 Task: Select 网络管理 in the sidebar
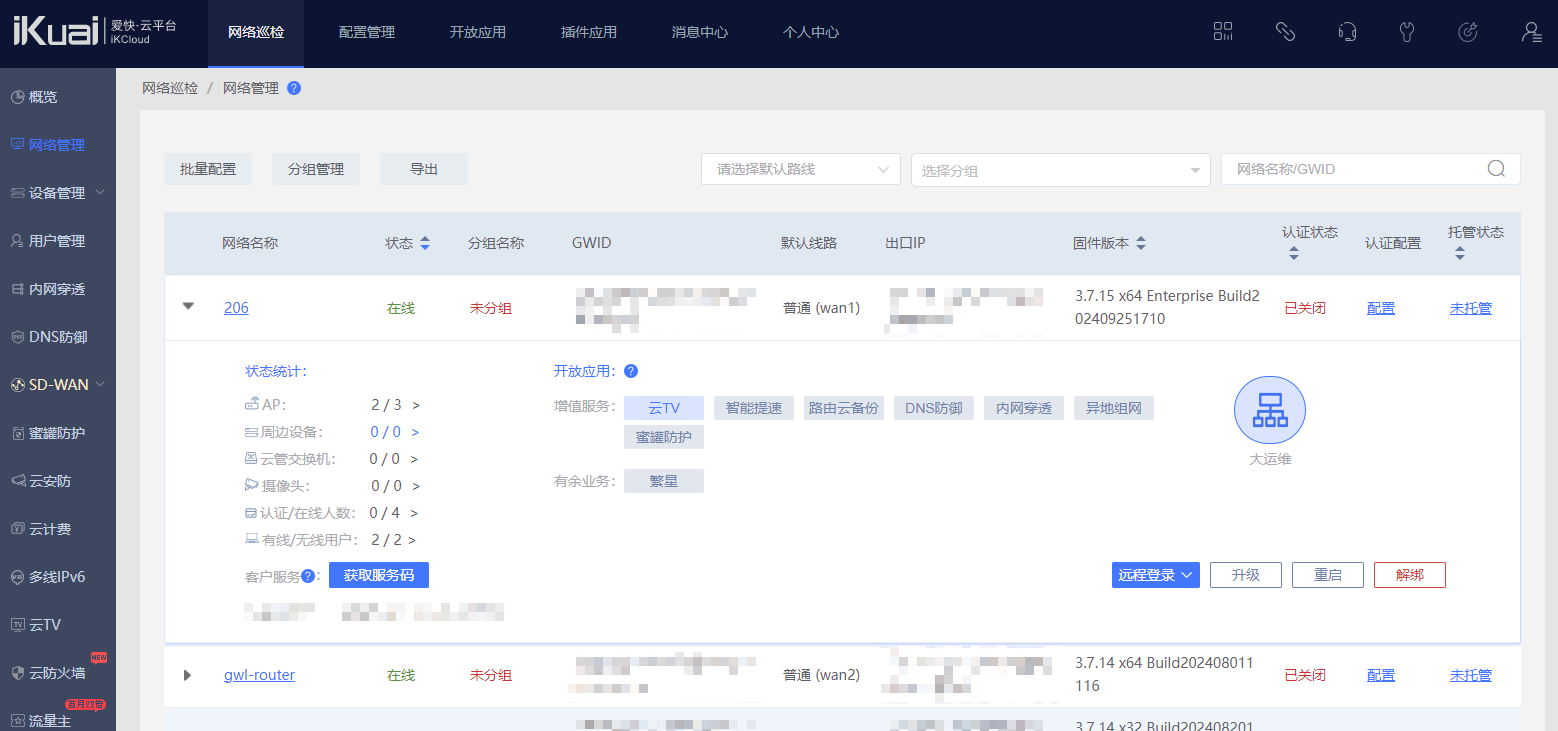click(x=58, y=145)
